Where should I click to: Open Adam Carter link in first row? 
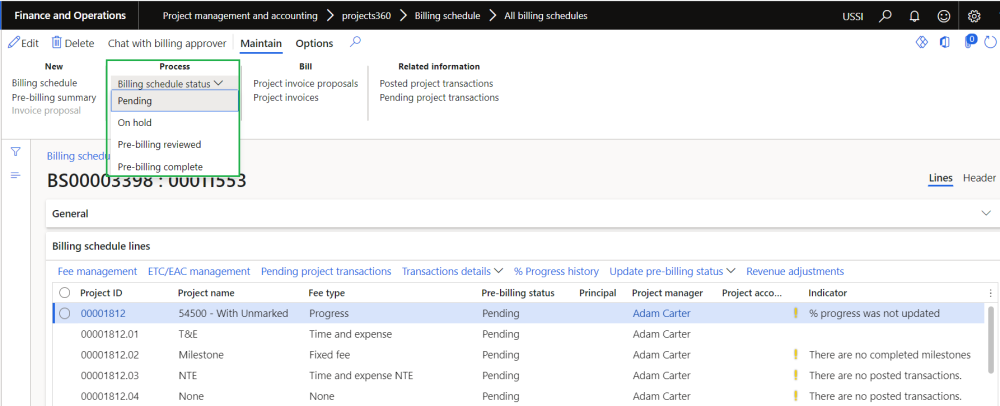click(661, 313)
